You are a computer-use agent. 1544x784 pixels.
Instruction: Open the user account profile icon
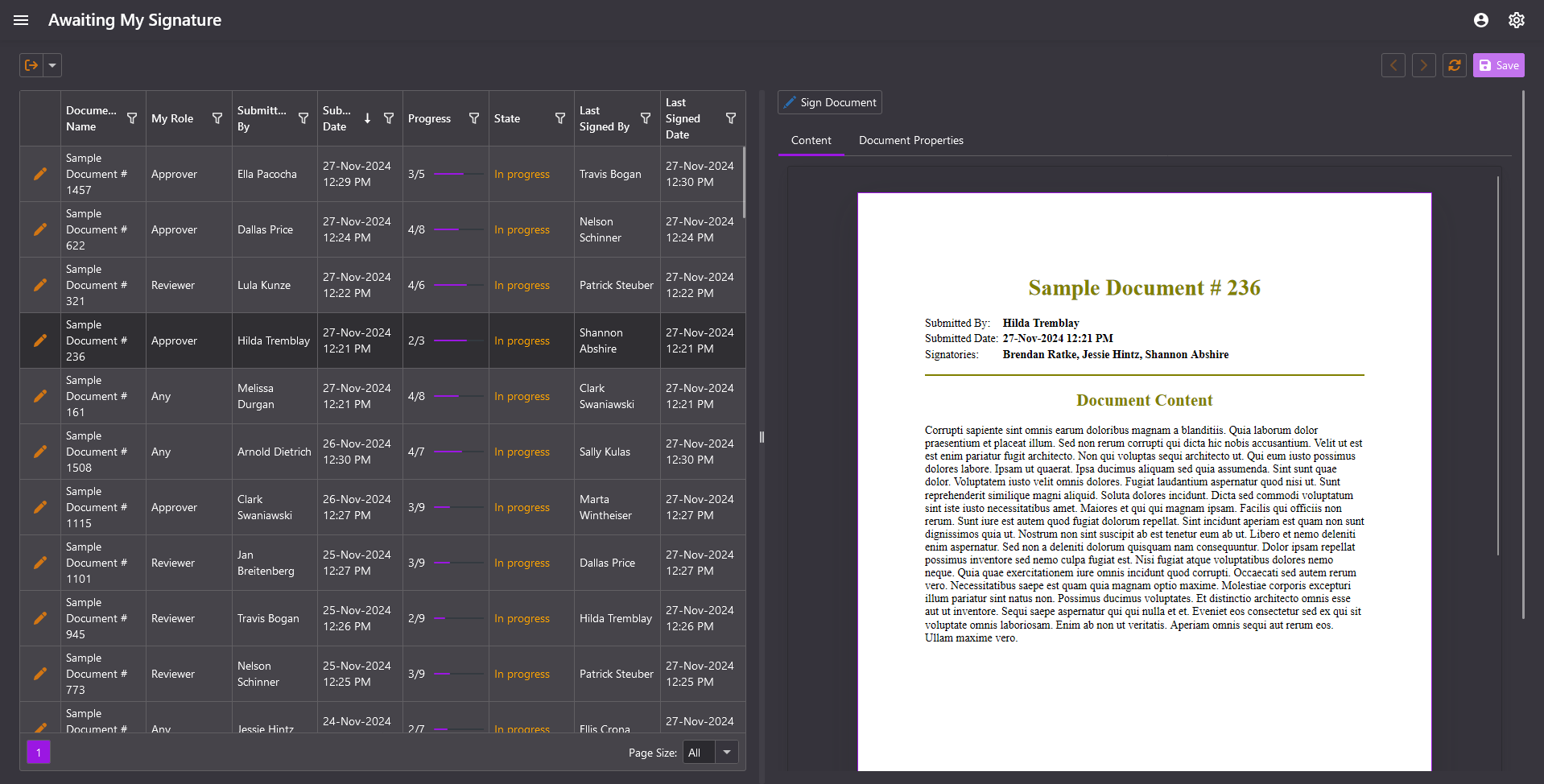coord(1480,20)
